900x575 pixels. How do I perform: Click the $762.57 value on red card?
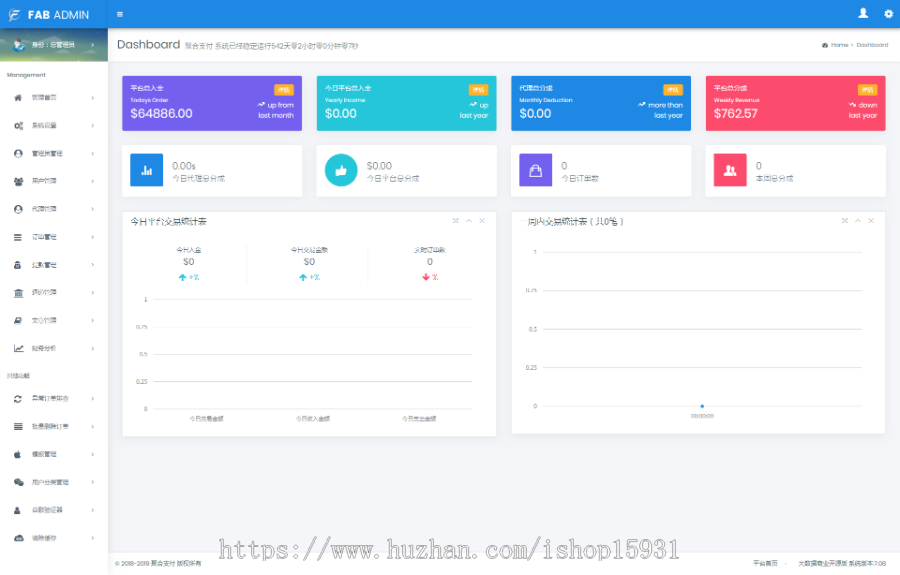735,114
